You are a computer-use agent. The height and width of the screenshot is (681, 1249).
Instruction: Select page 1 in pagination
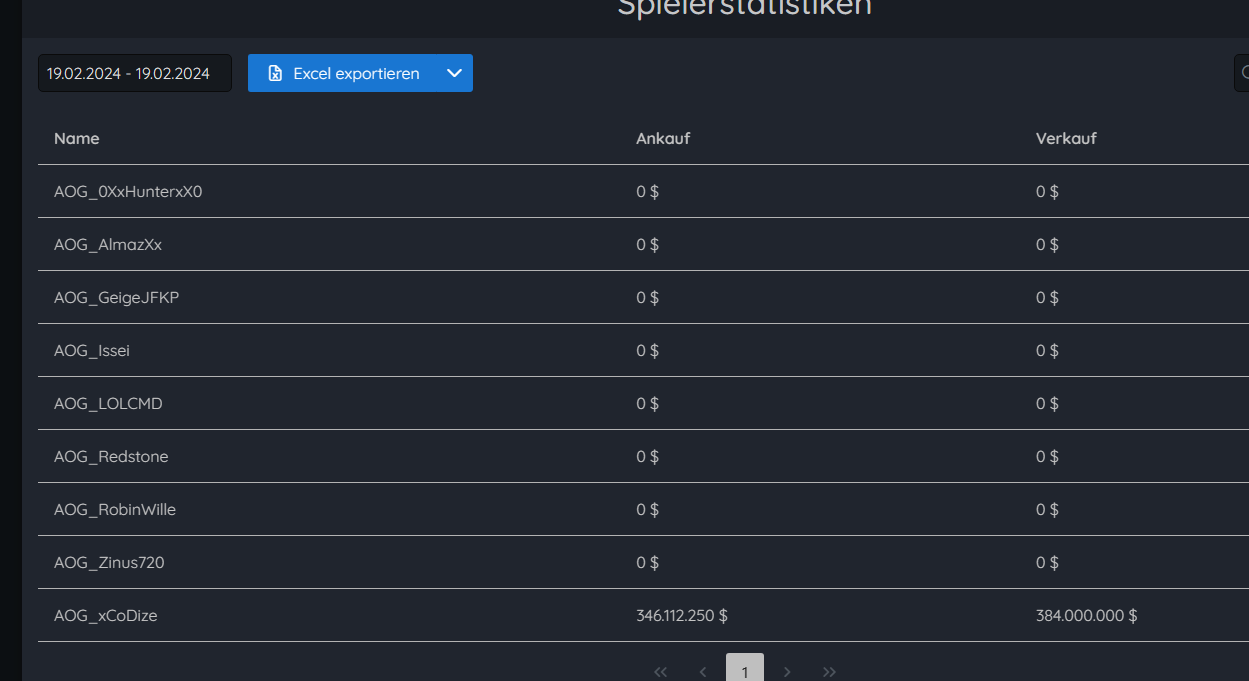tap(745, 671)
